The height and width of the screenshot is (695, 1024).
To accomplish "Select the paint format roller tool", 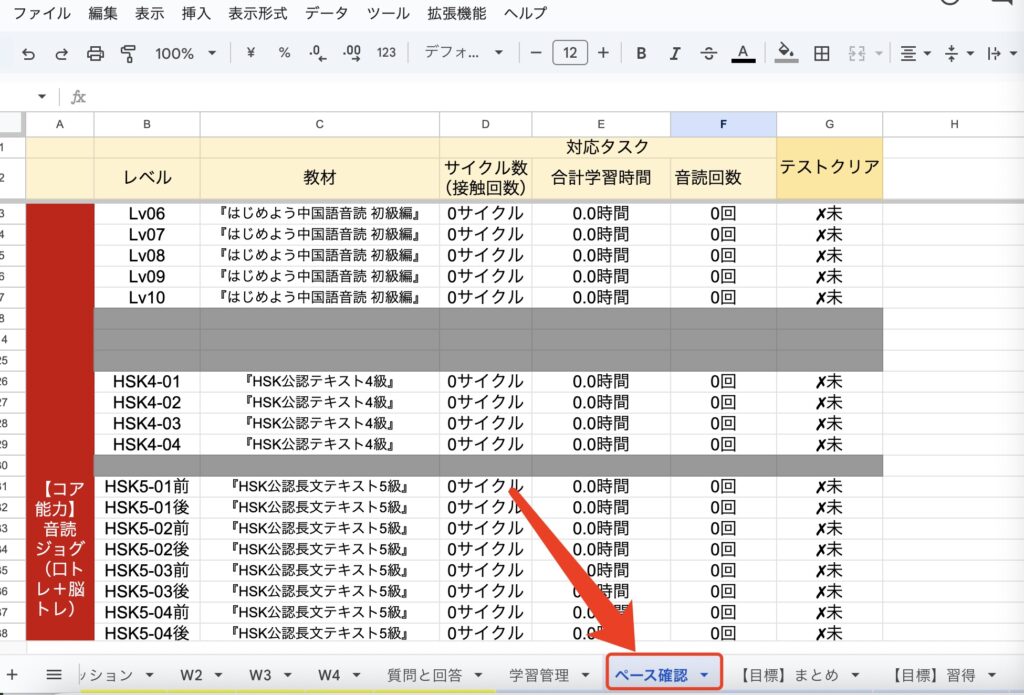I will tap(128, 54).
